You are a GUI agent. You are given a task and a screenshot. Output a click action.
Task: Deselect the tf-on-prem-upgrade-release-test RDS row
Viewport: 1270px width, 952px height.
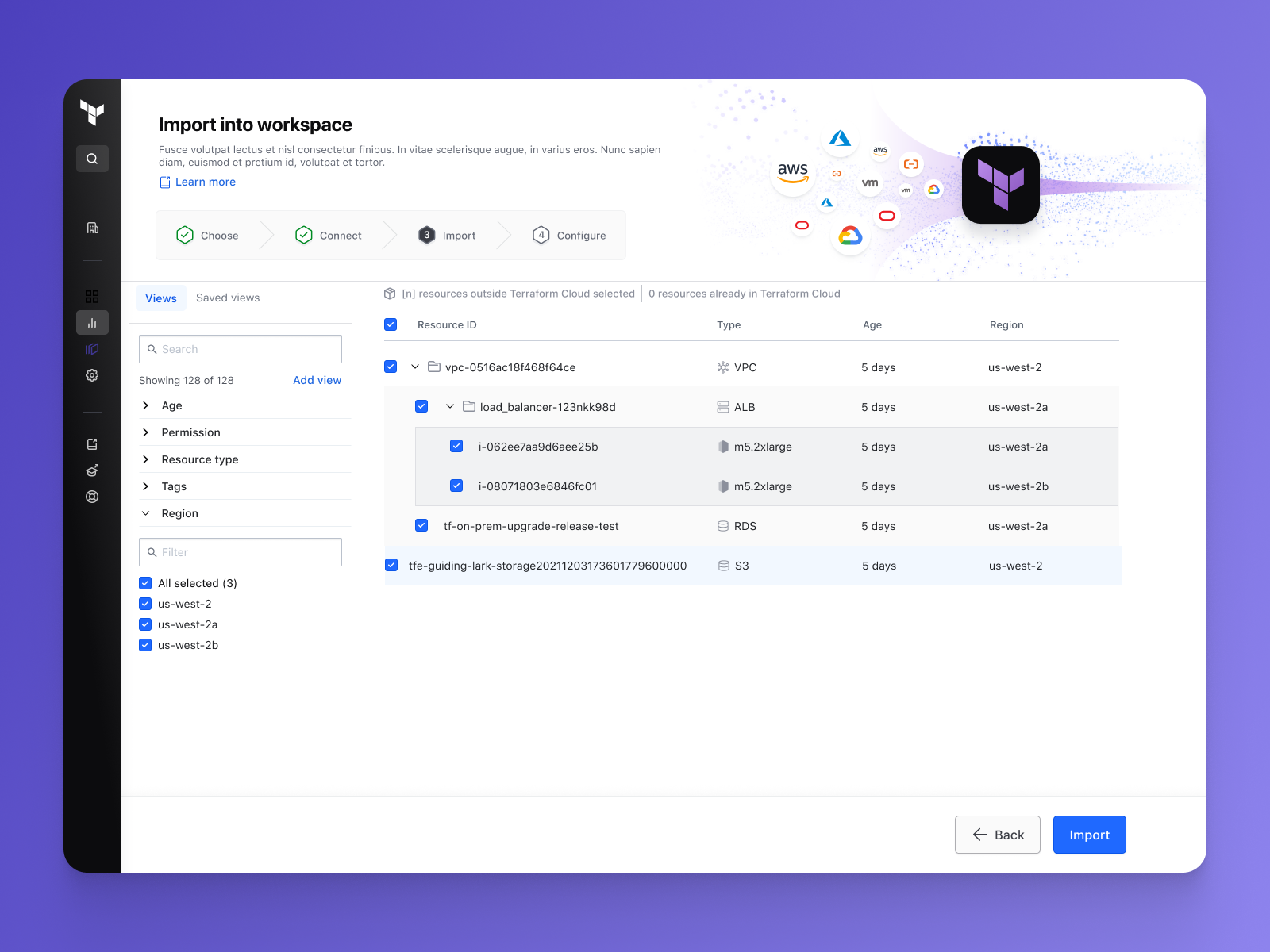421,525
